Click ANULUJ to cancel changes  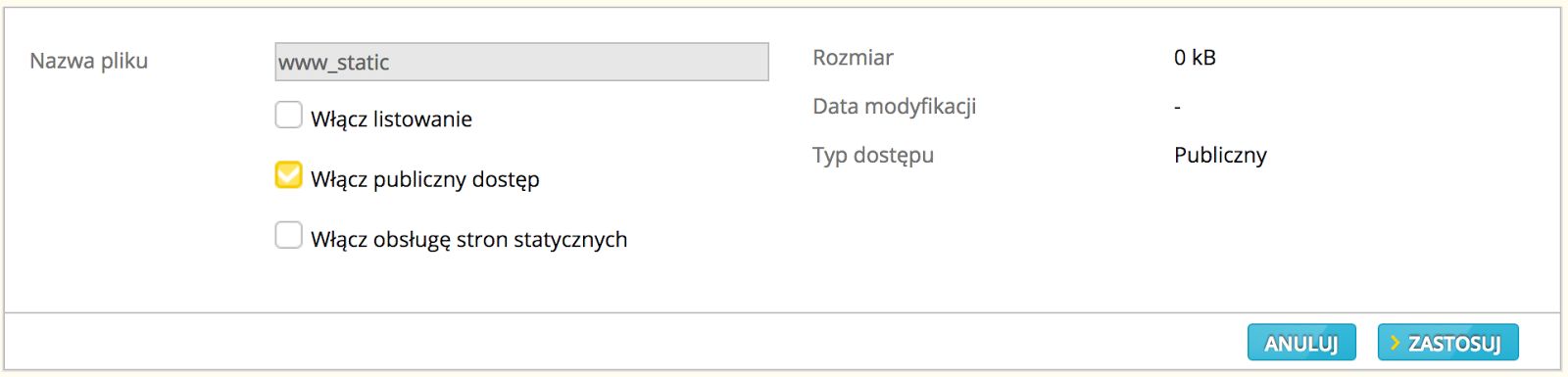coord(1301,343)
